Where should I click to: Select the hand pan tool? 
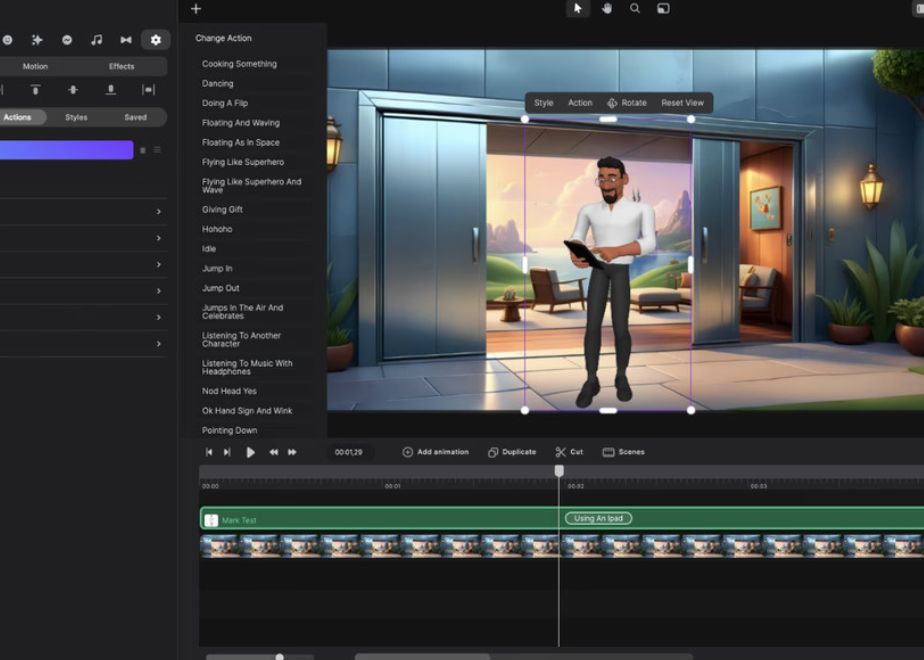pyautogui.click(x=607, y=9)
